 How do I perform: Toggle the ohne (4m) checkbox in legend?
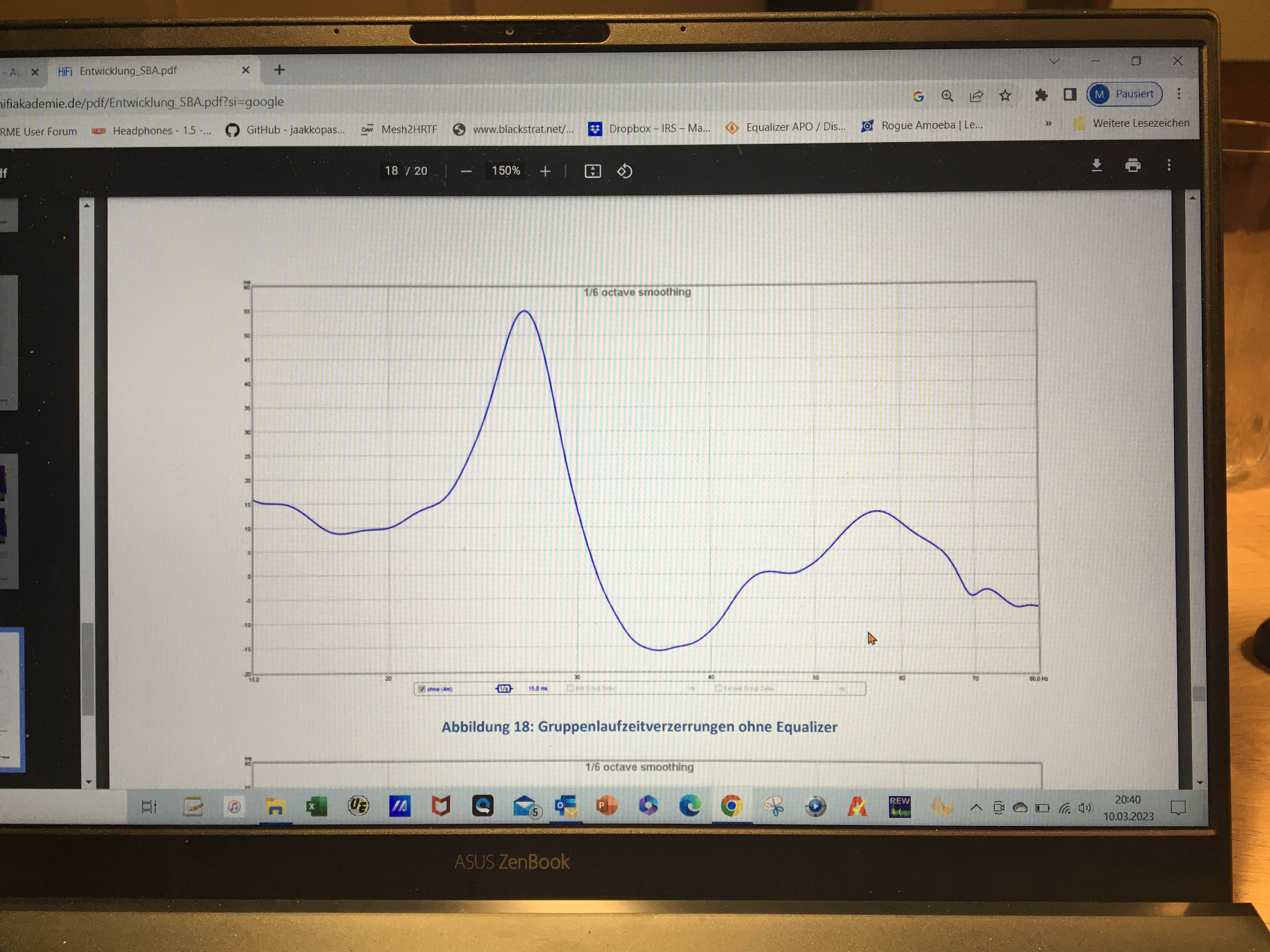click(x=421, y=688)
